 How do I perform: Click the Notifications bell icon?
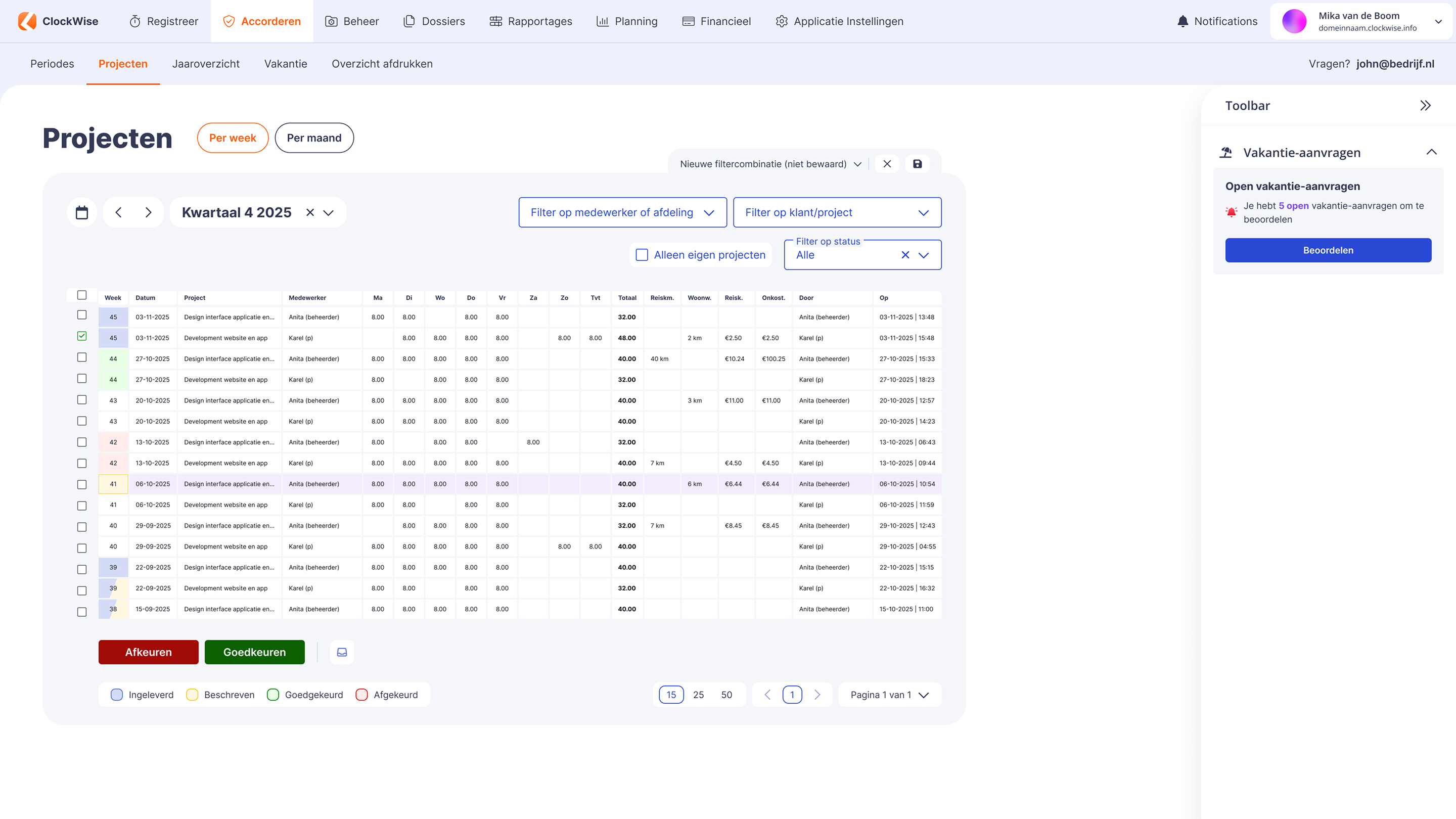[x=1182, y=21]
